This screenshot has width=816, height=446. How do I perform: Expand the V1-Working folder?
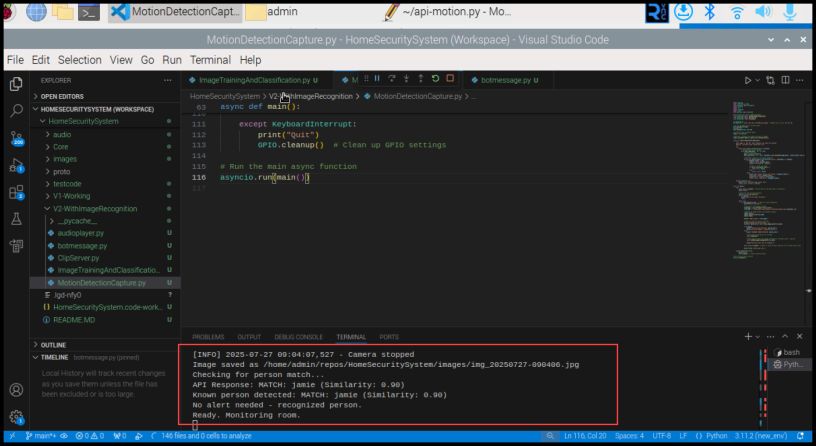pyautogui.click(x=71, y=196)
